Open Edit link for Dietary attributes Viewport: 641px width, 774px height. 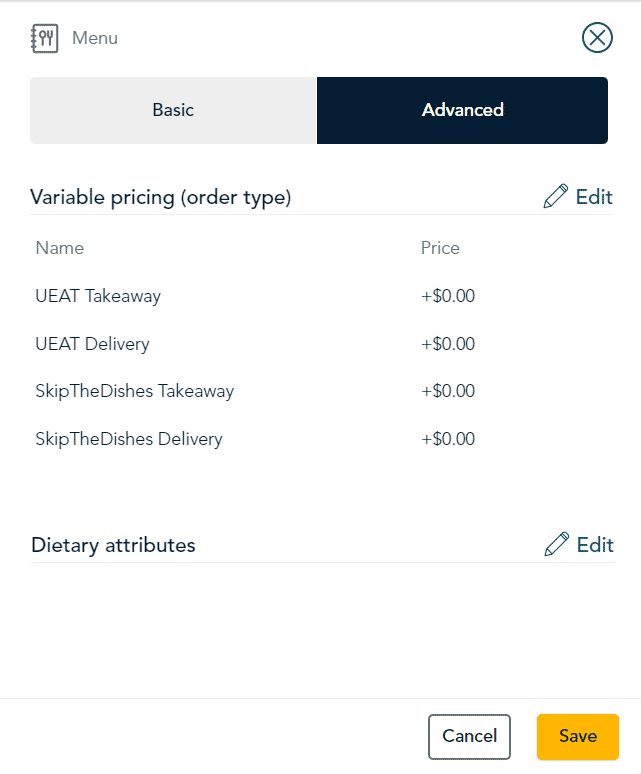point(595,545)
